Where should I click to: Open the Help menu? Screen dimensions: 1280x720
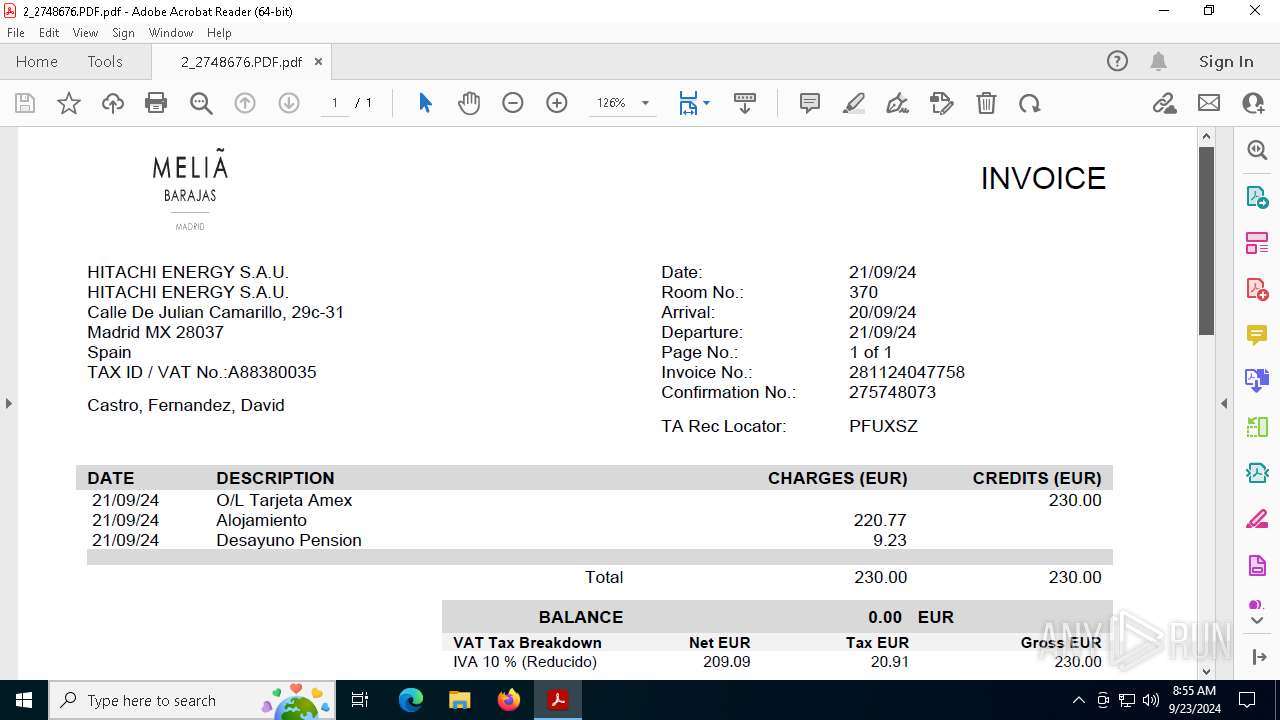(x=219, y=33)
